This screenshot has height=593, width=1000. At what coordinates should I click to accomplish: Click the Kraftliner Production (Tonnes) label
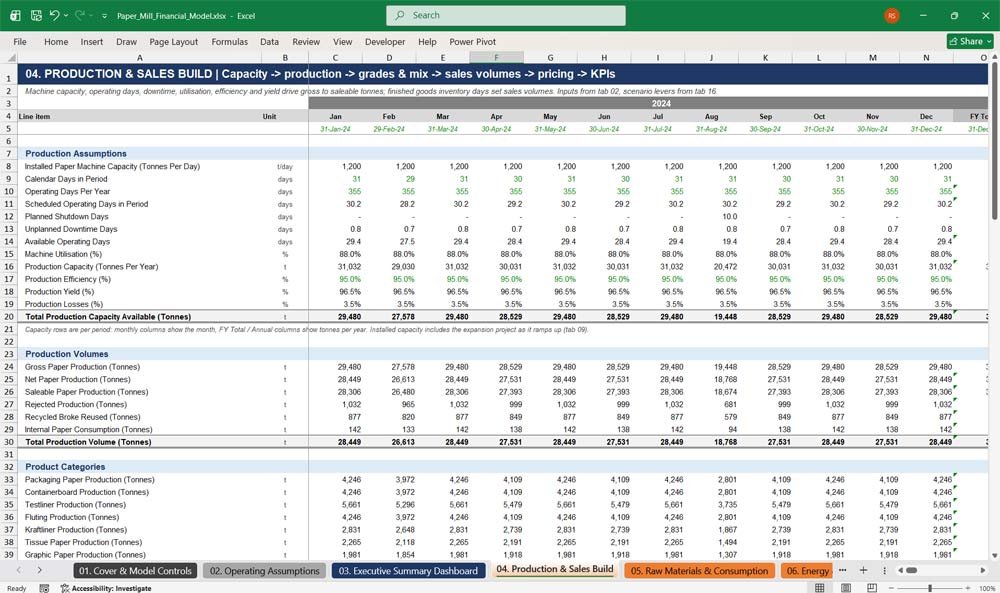point(76,530)
